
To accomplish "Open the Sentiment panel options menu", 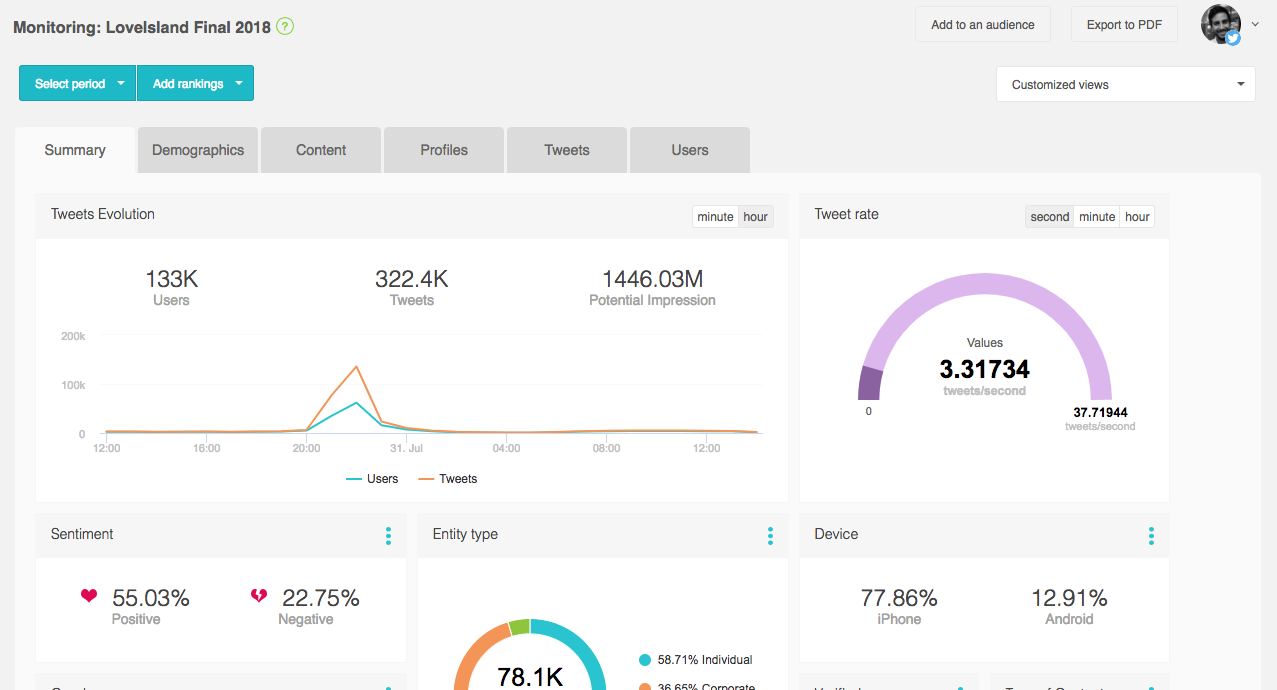I will point(388,536).
